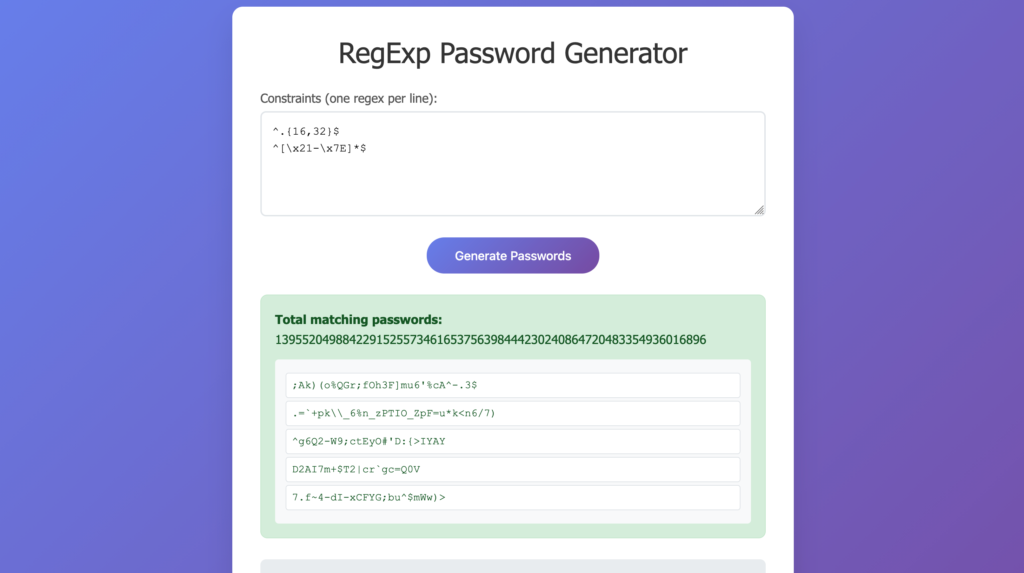Click the green results panel's top-right corner

(x=756, y=304)
